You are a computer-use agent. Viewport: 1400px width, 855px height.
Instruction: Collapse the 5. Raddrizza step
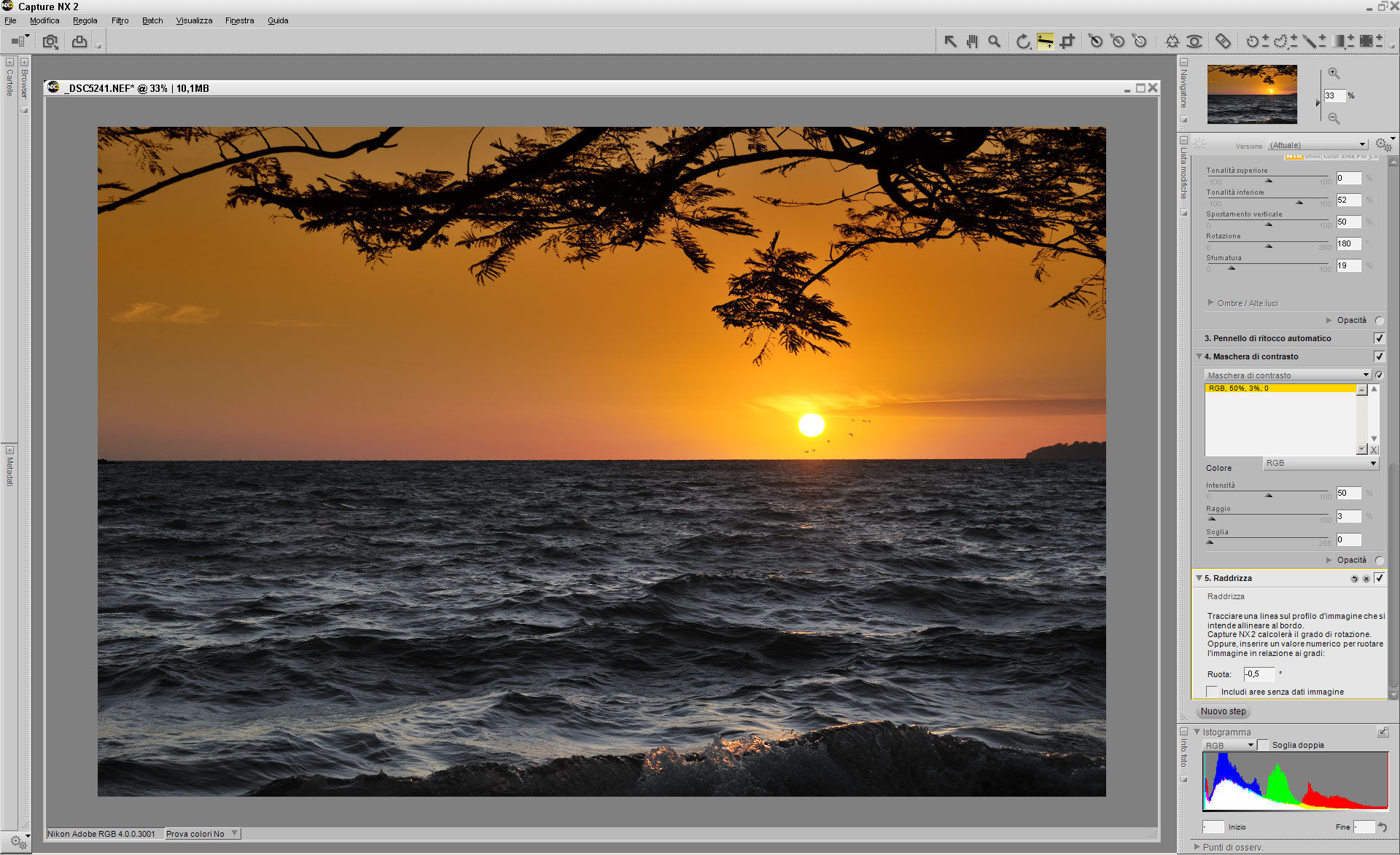pos(1199,578)
